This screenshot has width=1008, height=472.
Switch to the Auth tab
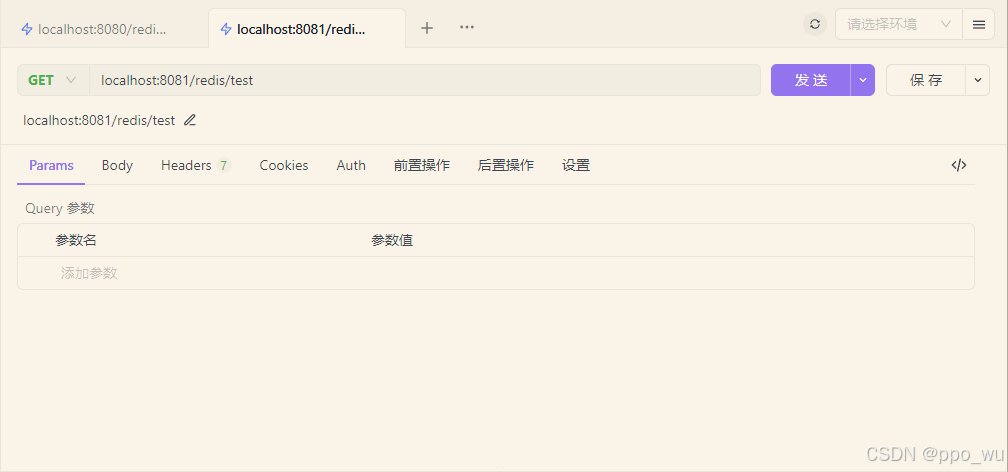[351, 165]
